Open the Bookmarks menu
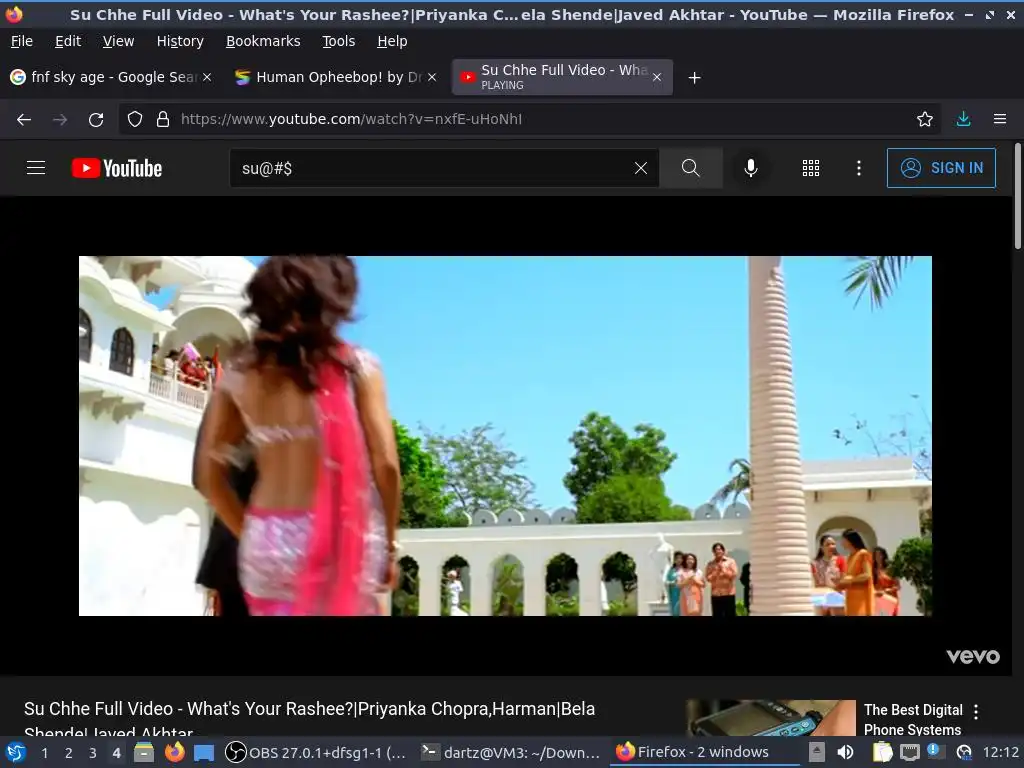Image resolution: width=1024 pixels, height=768 pixels. tap(263, 41)
